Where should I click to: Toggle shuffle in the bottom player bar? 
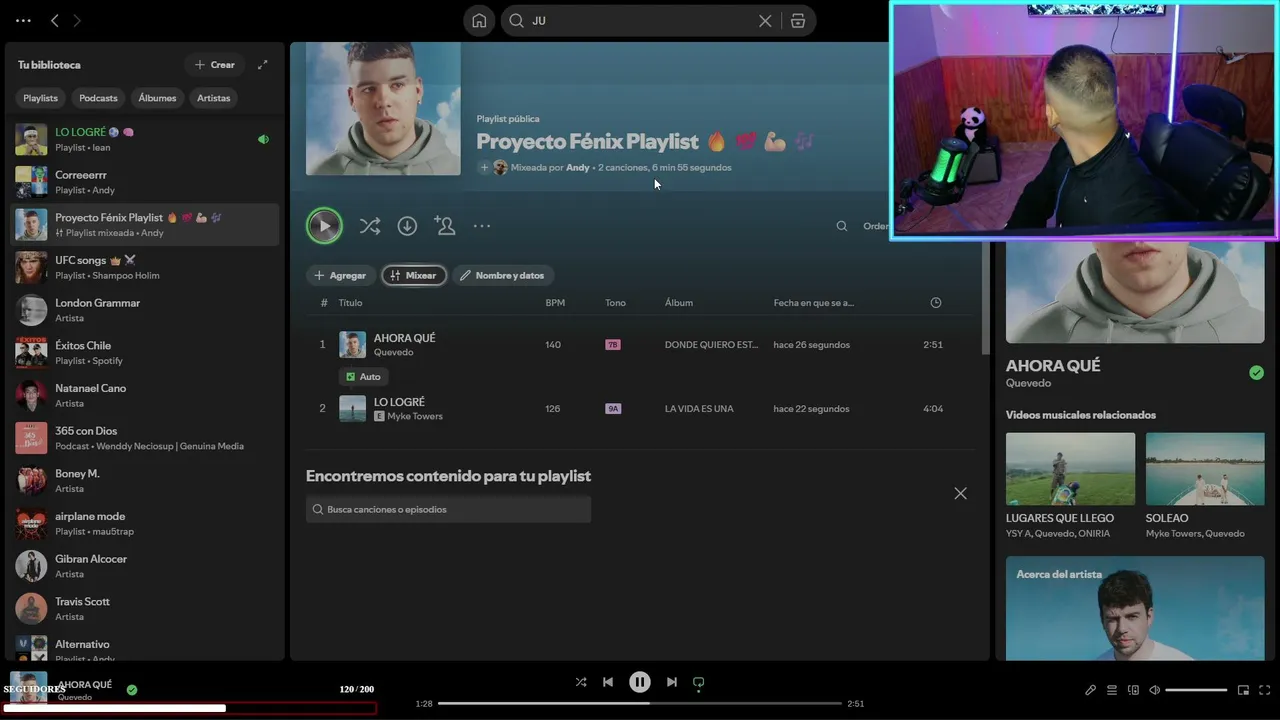[581, 682]
